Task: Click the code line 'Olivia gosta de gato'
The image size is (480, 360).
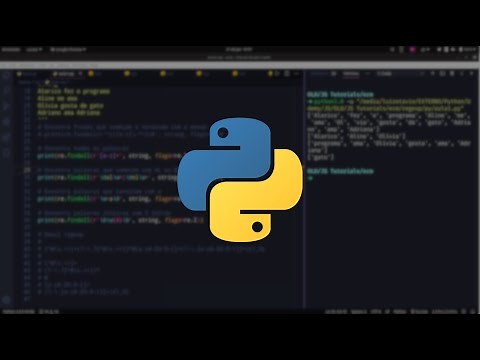Action: pos(70,106)
